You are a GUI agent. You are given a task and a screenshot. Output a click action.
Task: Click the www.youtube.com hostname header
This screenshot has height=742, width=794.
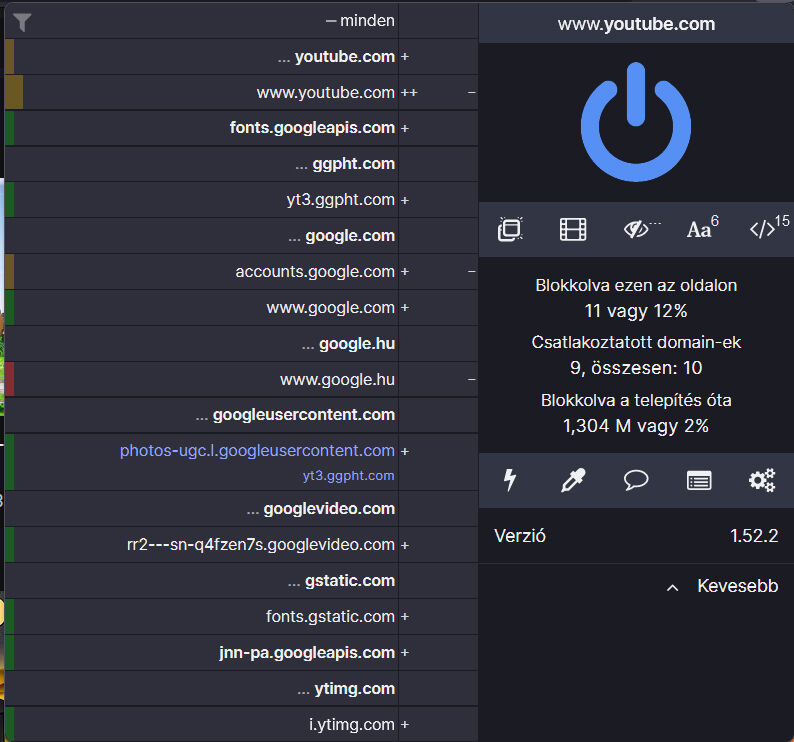(636, 24)
